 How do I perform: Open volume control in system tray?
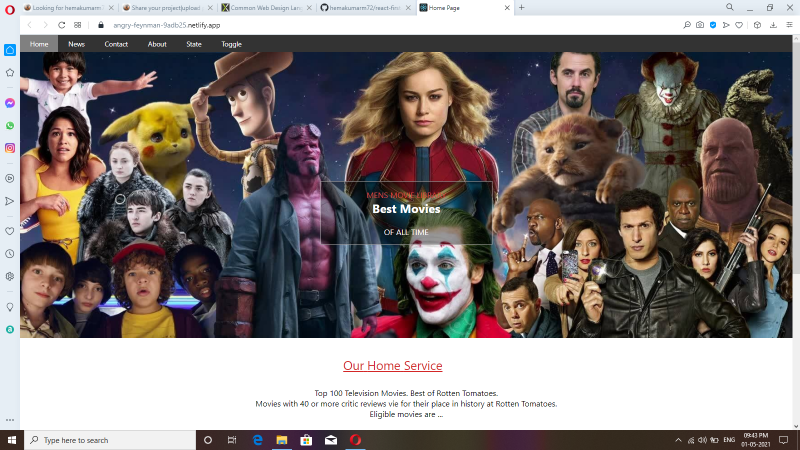click(x=703, y=440)
